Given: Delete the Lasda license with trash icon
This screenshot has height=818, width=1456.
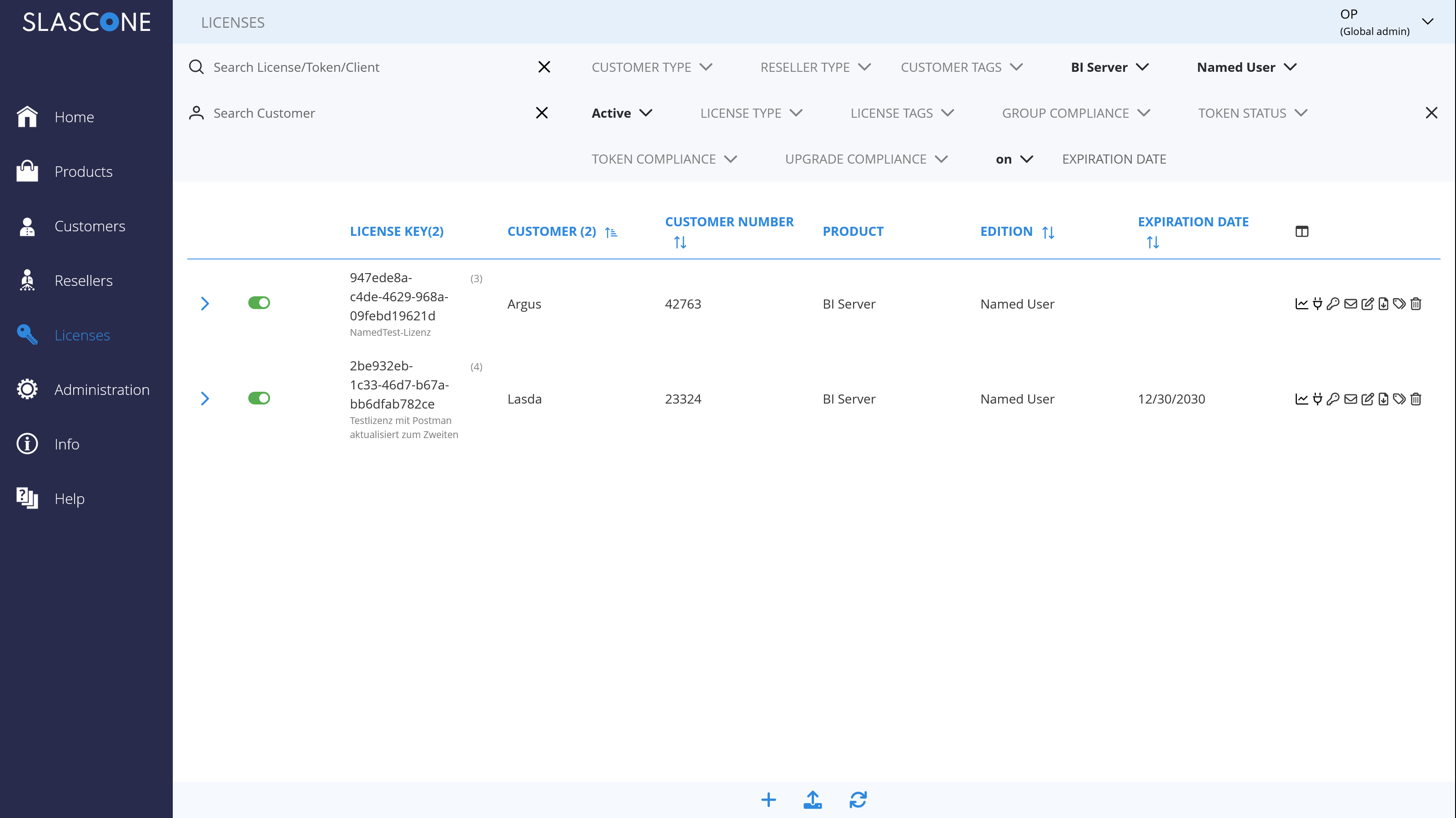Looking at the screenshot, I should pyautogui.click(x=1416, y=399).
